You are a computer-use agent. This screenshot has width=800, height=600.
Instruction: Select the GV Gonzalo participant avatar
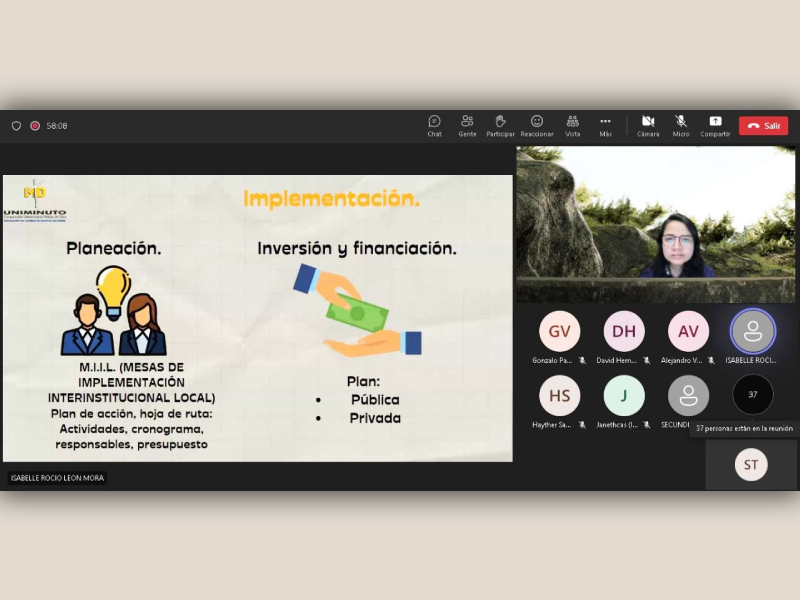(559, 332)
